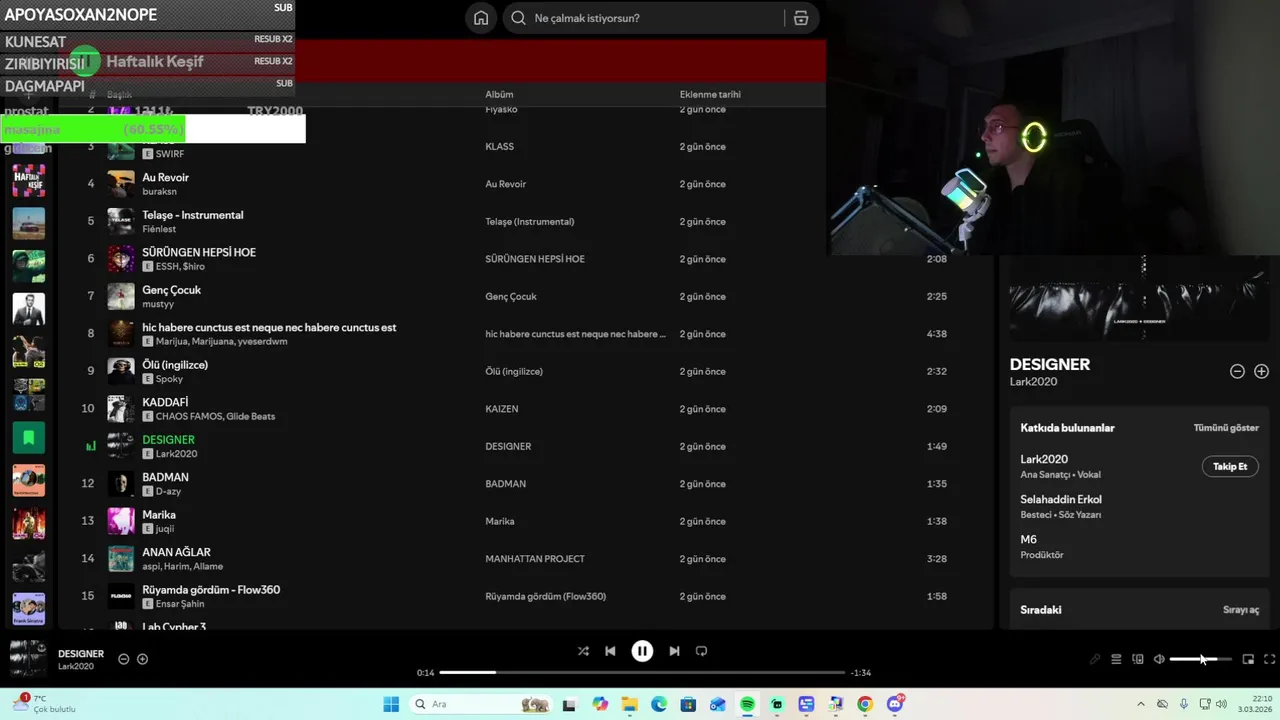1280x720 pixels.
Task: Select Rüyamda gördüm - Flow360 track title
Action: click(211, 590)
